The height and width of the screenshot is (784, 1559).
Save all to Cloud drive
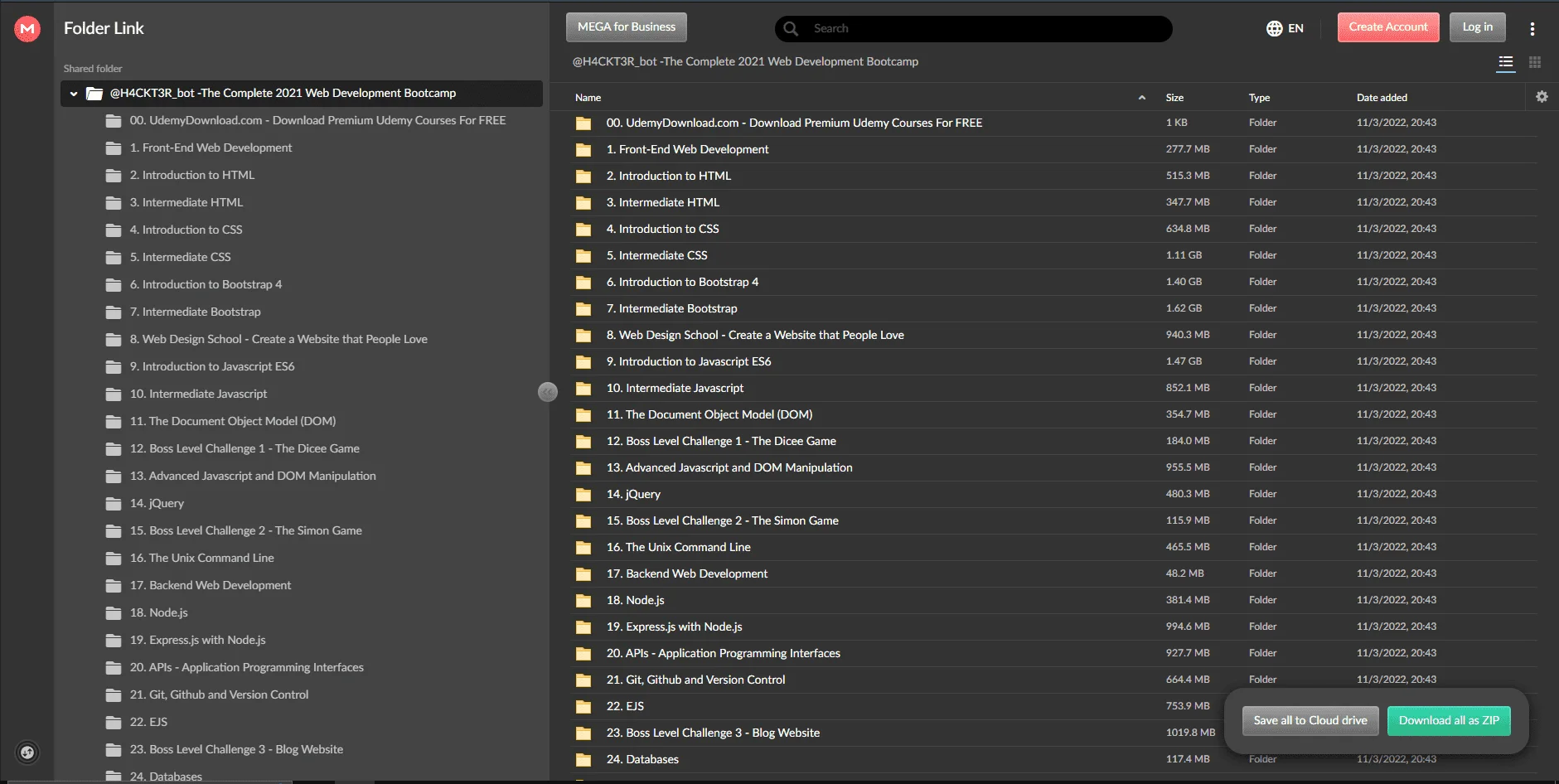click(x=1310, y=721)
